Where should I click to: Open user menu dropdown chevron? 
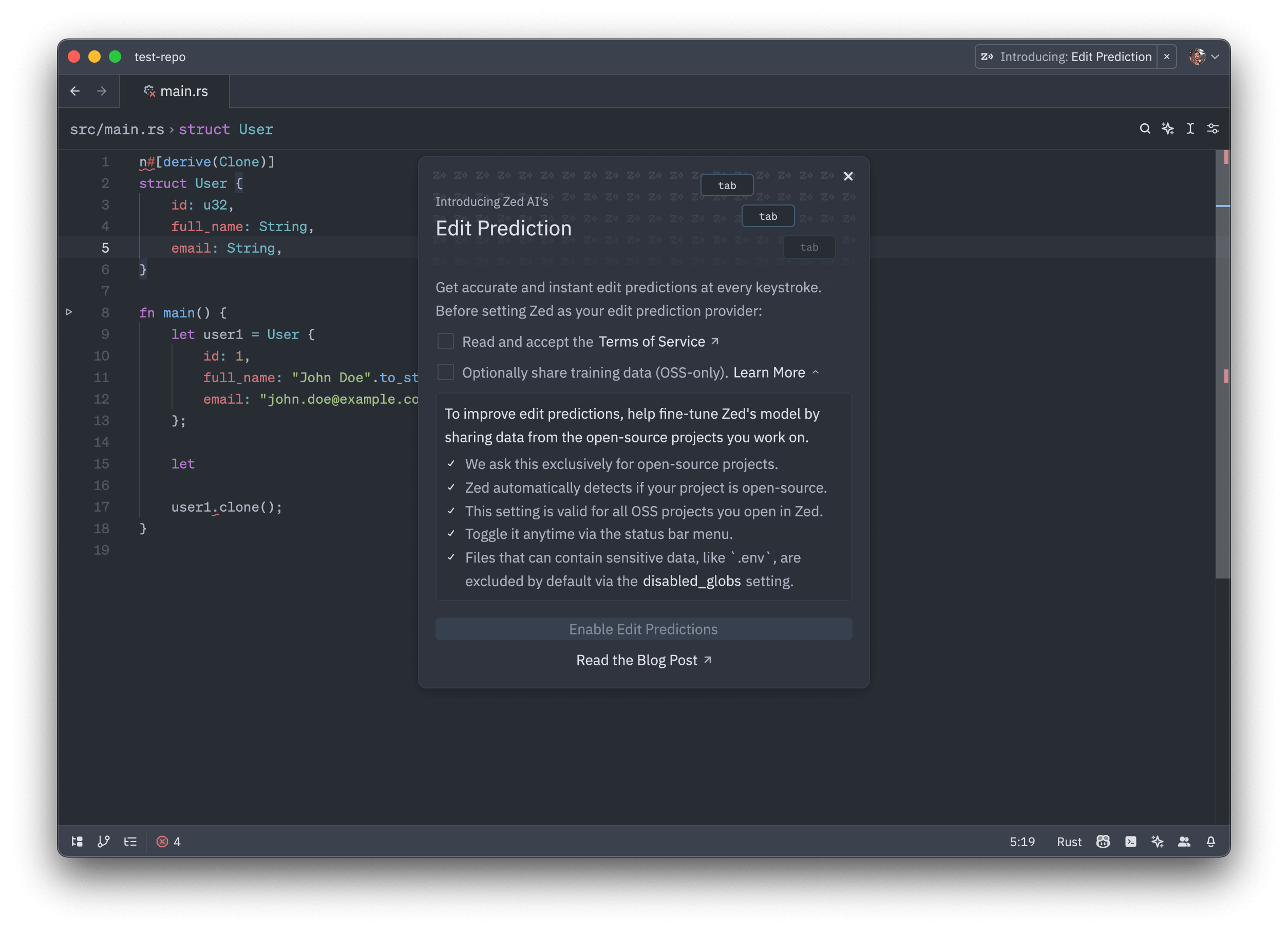(1215, 57)
